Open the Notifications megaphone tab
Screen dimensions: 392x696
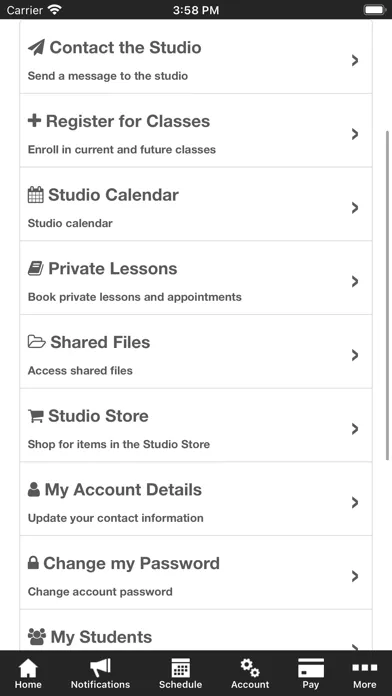tap(100, 674)
